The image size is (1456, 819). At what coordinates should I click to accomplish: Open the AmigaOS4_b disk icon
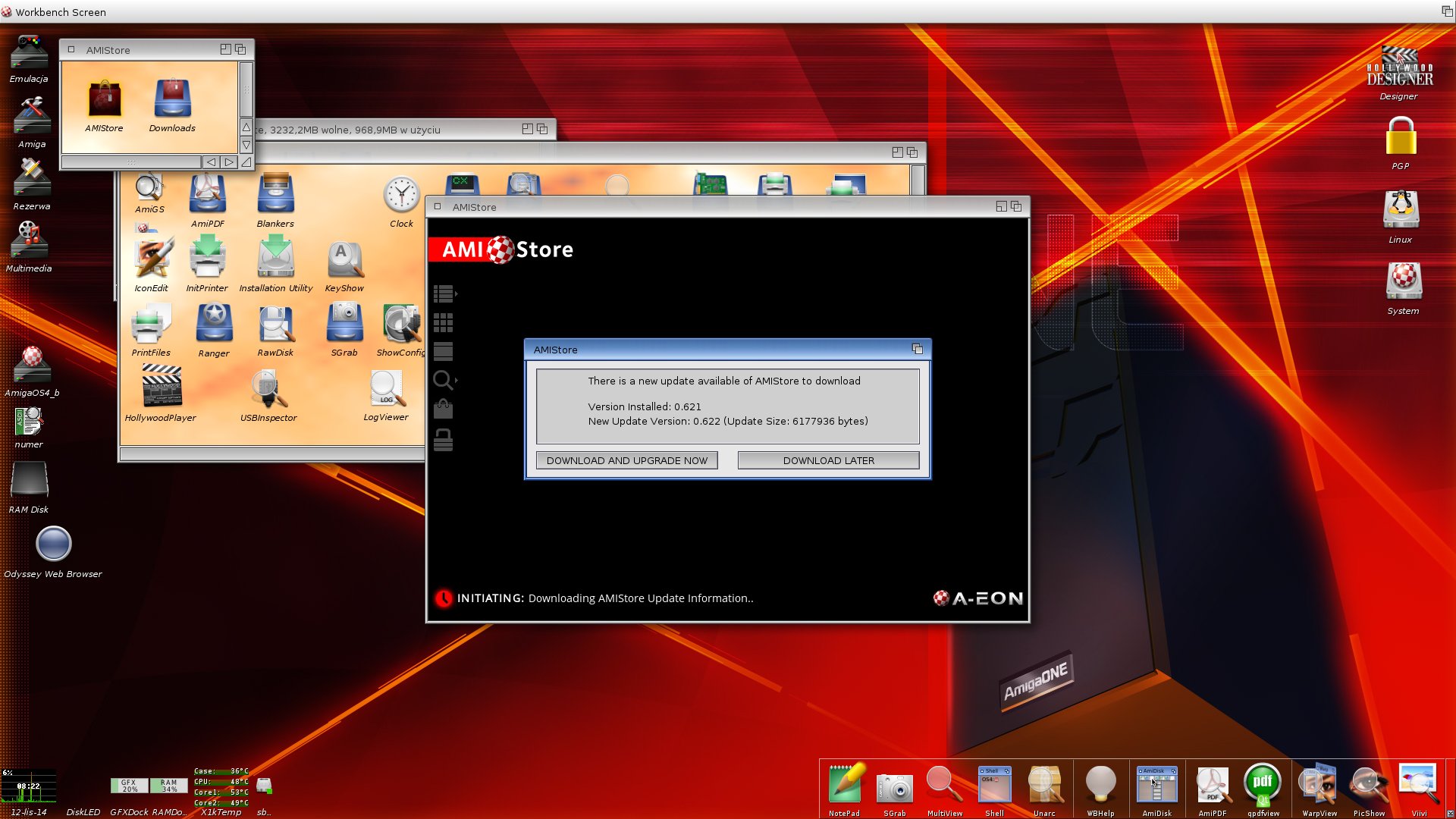(x=32, y=372)
